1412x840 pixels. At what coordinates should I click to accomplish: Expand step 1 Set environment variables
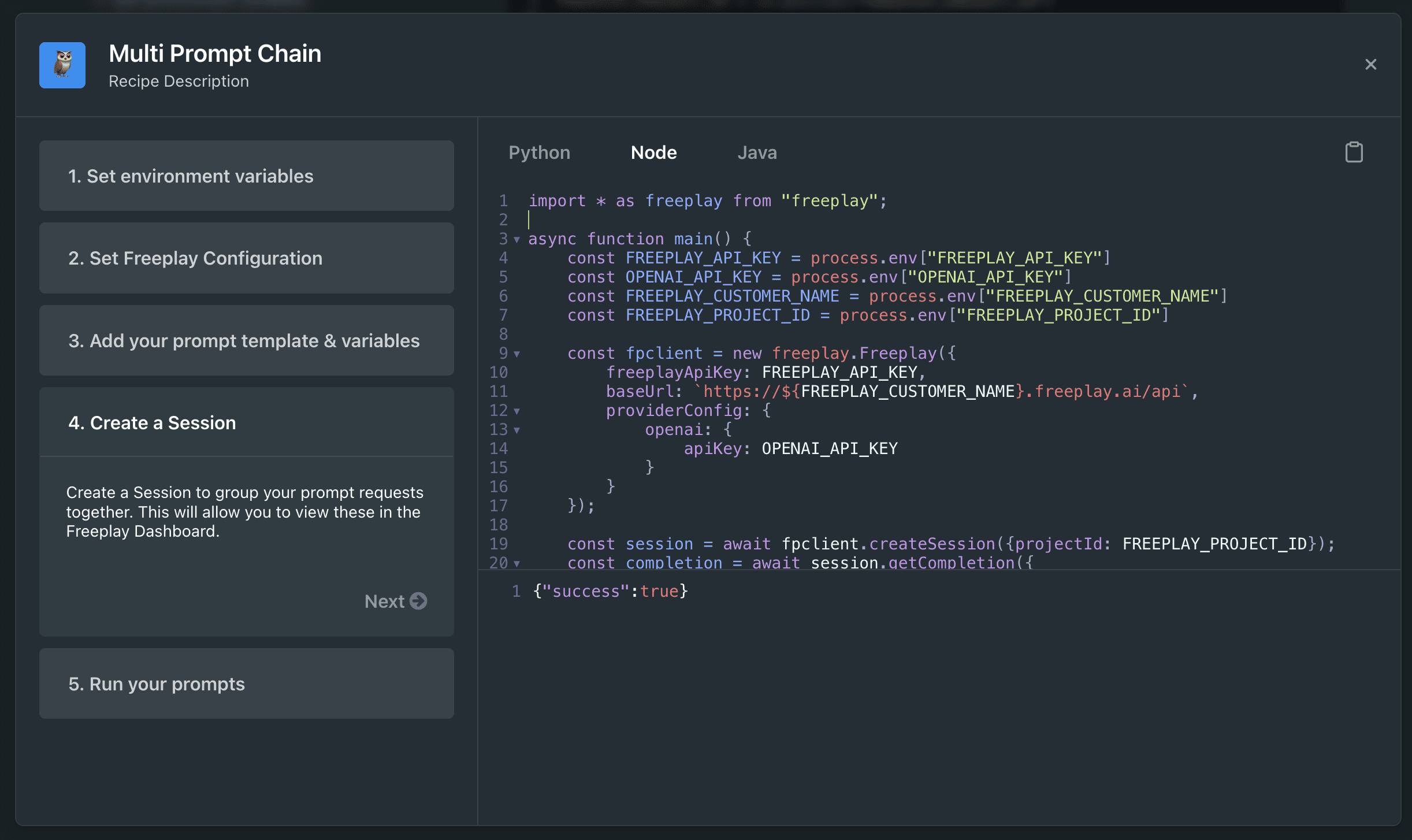(x=246, y=176)
